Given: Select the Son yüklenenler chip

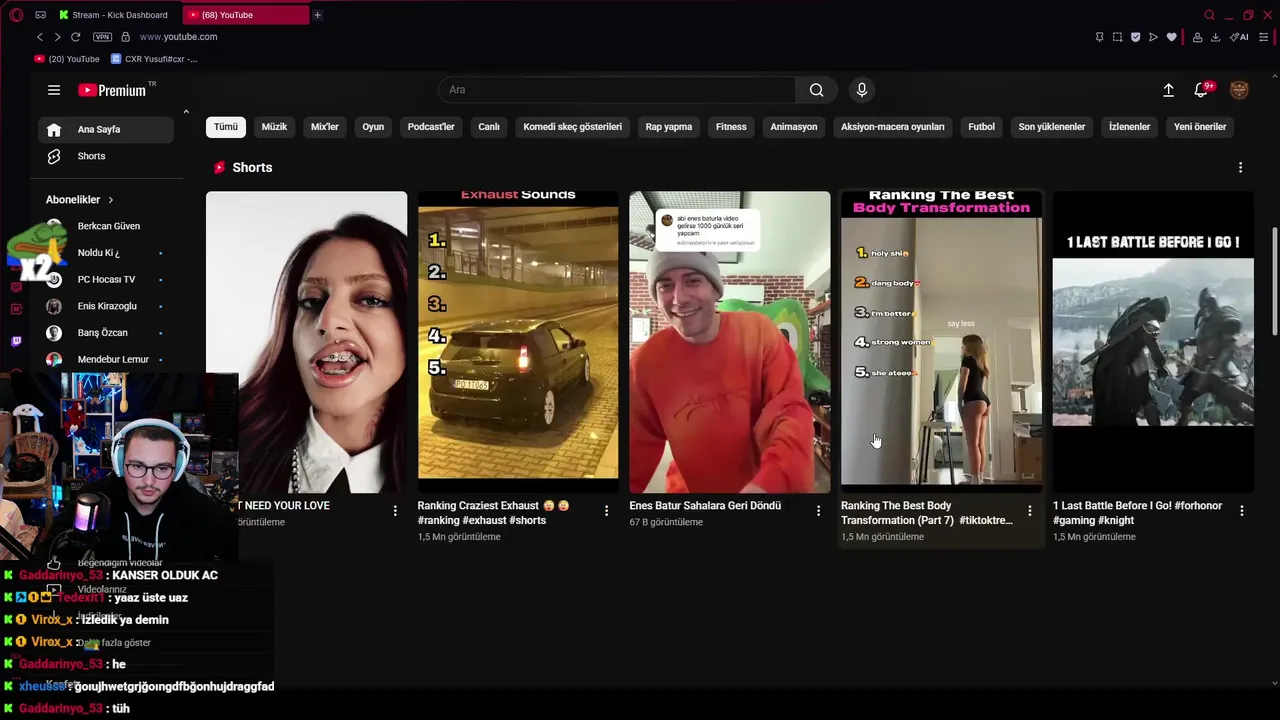Looking at the screenshot, I should pyautogui.click(x=1052, y=127).
